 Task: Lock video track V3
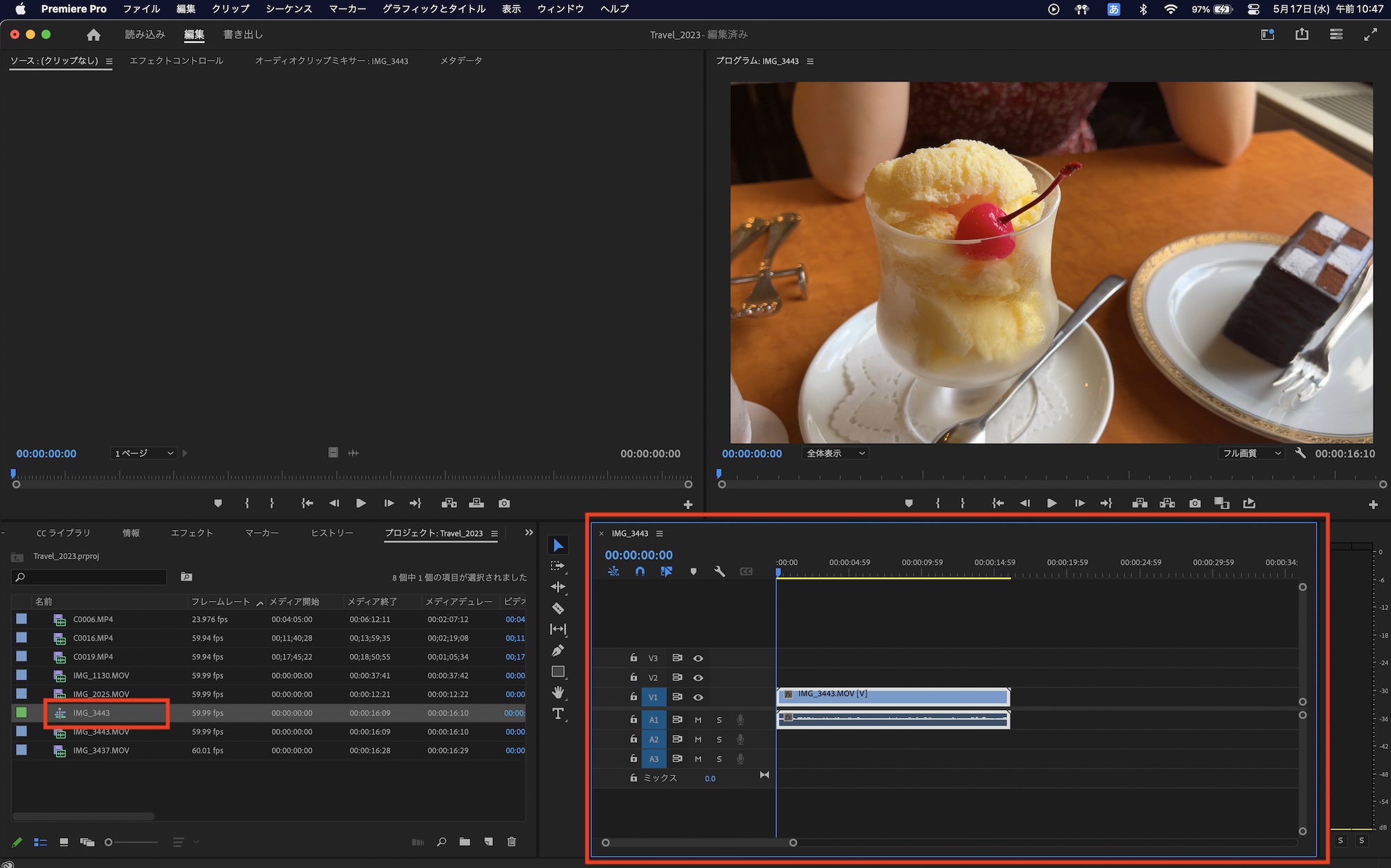[x=634, y=658]
